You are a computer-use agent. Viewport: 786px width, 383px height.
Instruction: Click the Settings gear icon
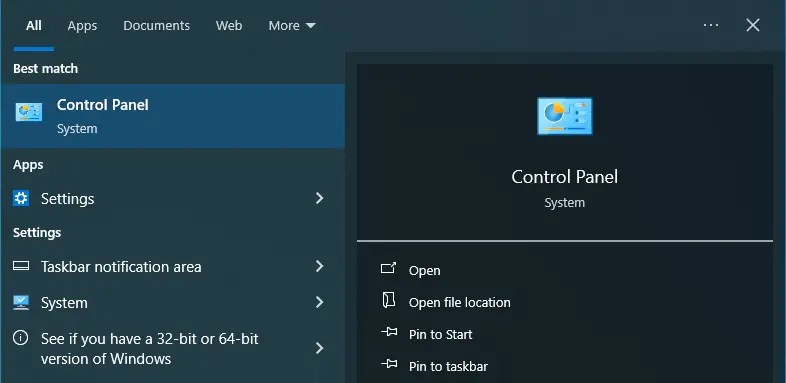tap(21, 198)
